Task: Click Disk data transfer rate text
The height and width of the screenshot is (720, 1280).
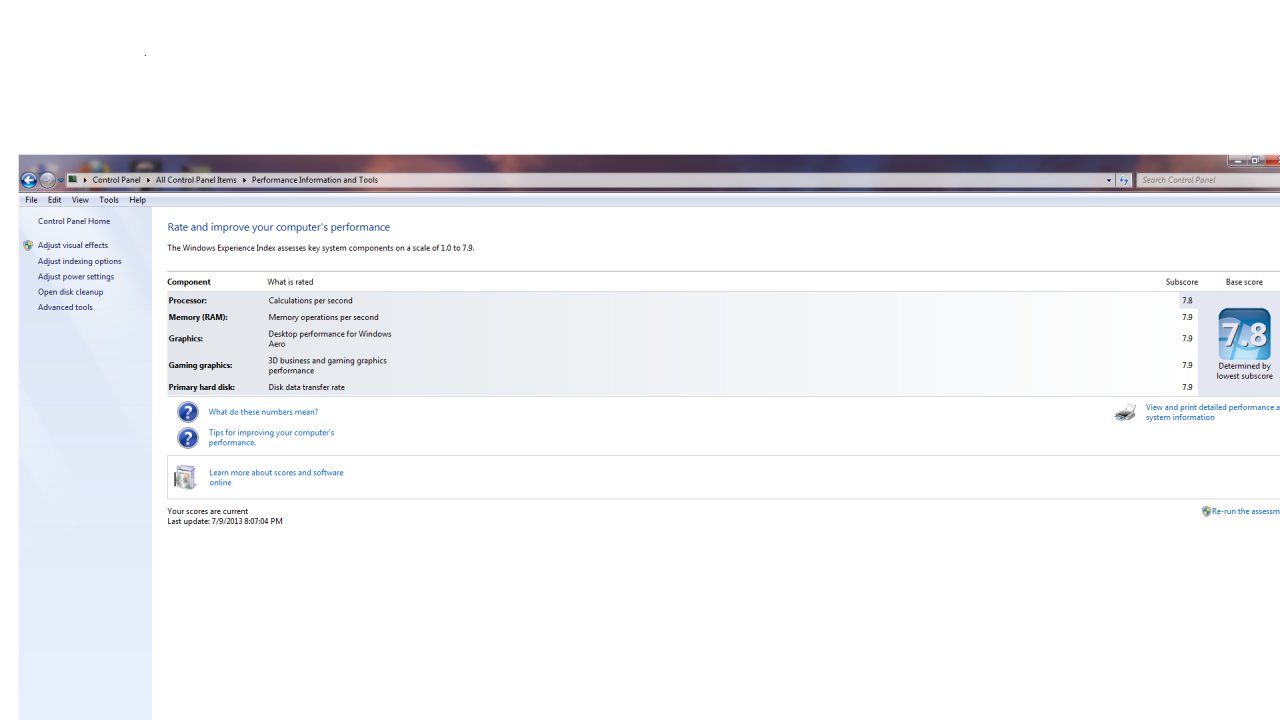Action: pos(306,387)
